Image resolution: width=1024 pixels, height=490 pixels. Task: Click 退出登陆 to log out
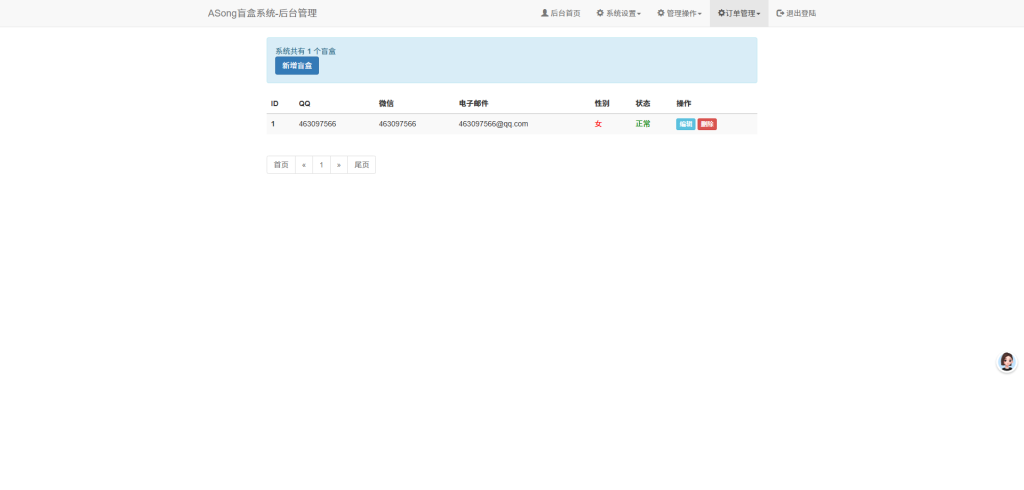[x=796, y=13]
